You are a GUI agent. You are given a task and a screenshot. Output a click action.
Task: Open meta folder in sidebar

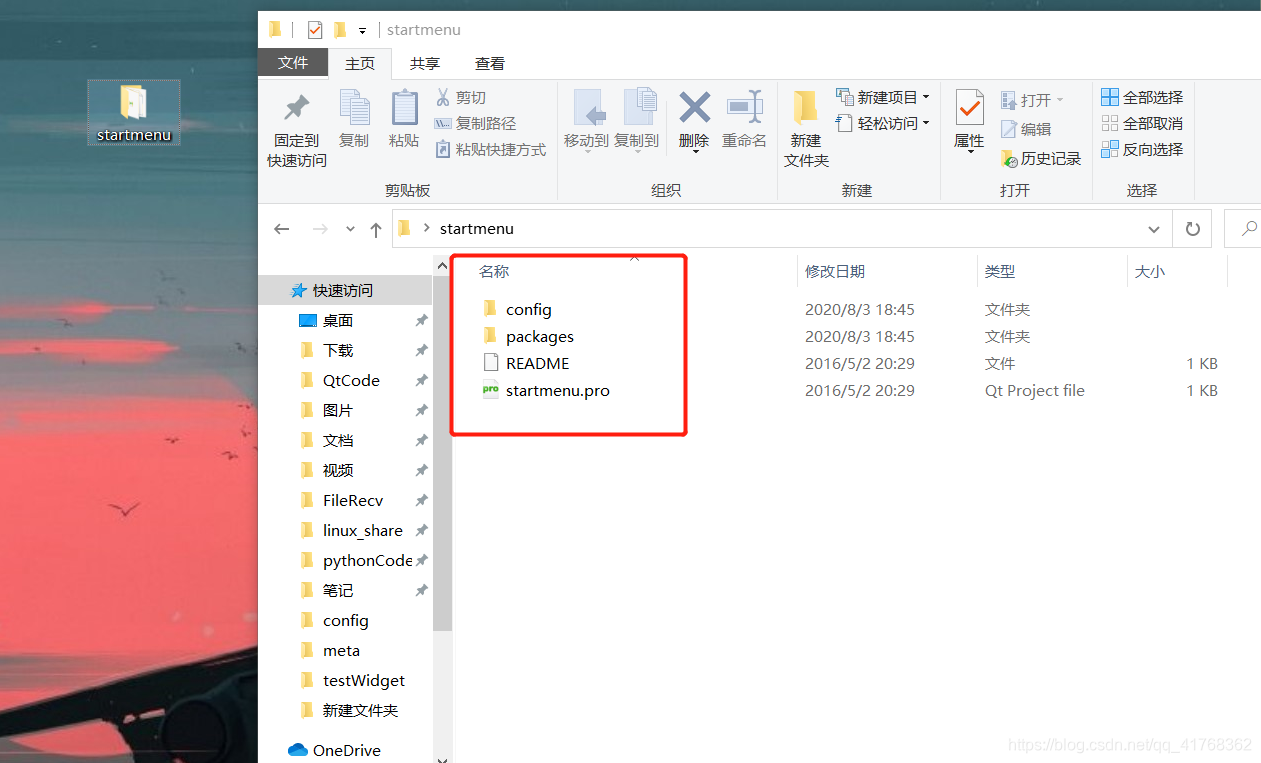[x=346, y=650]
